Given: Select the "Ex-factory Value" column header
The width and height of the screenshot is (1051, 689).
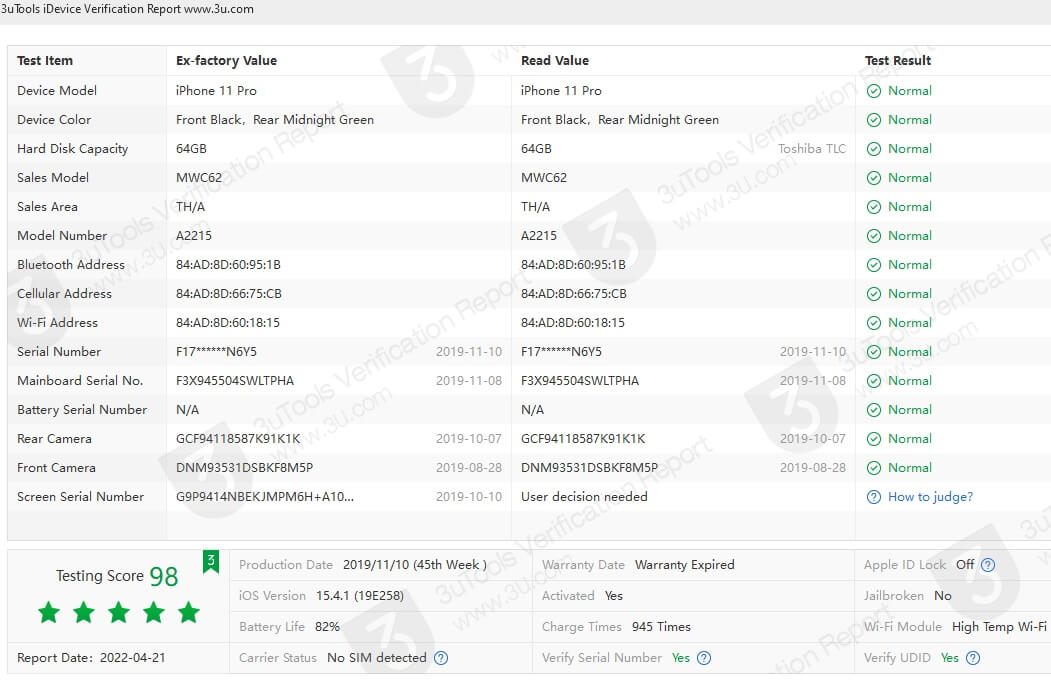Looking at the screenshot, I should 227,60.
